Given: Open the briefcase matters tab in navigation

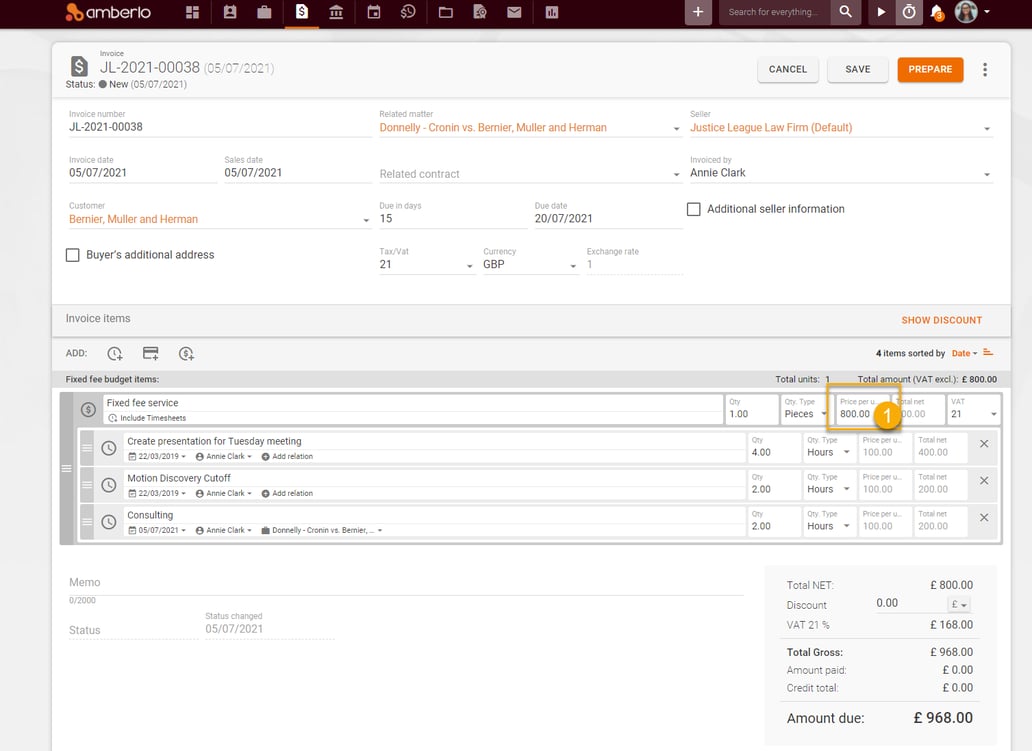Looking at the screenshot, I should [x=265, y=12].
